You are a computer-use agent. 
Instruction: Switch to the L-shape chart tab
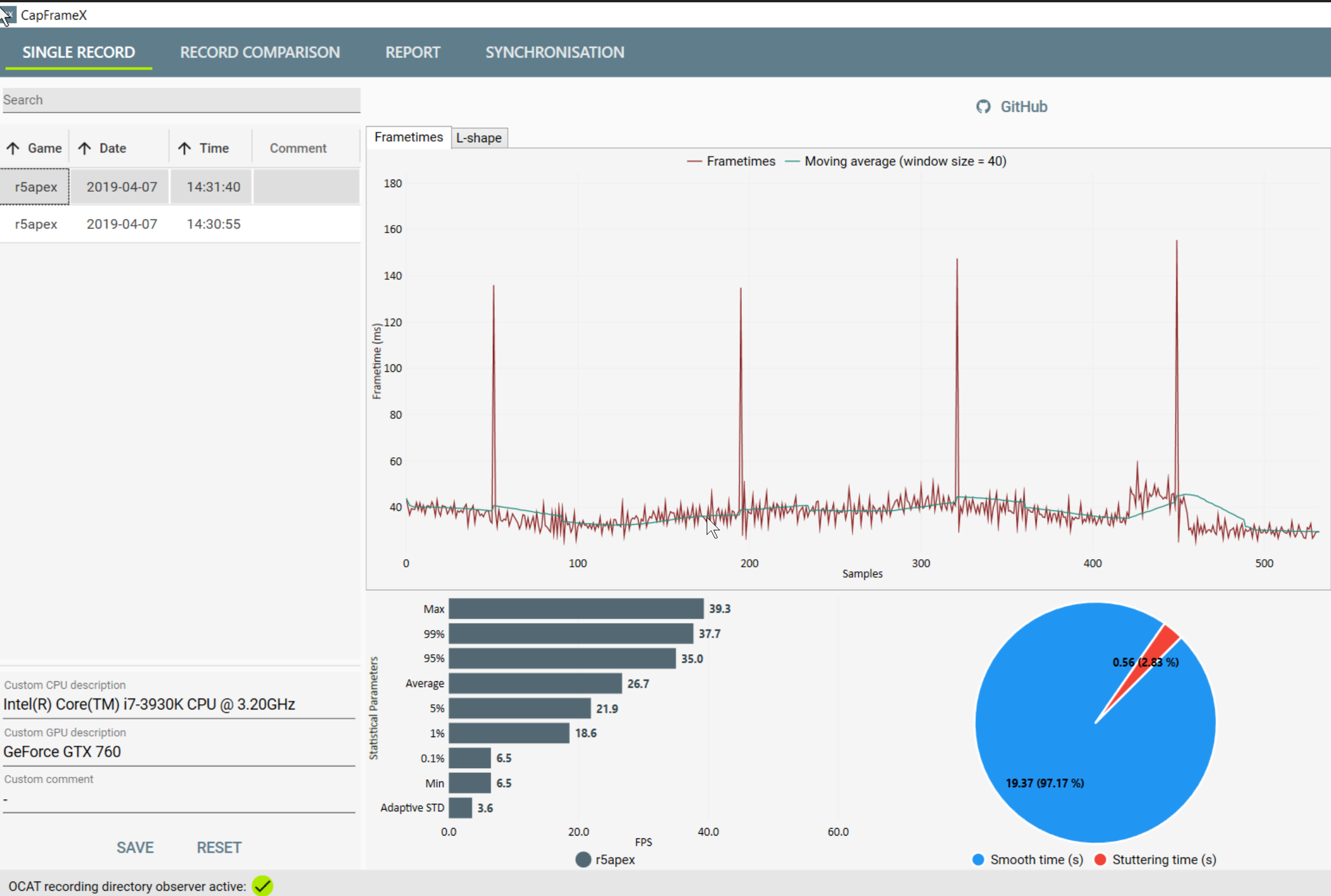479,138
